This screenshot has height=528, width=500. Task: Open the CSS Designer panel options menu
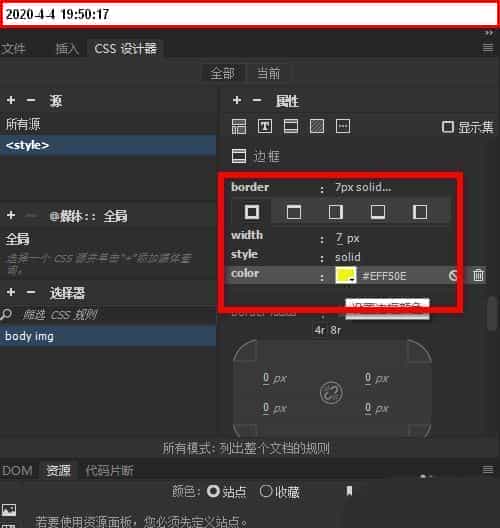point(488,48)
